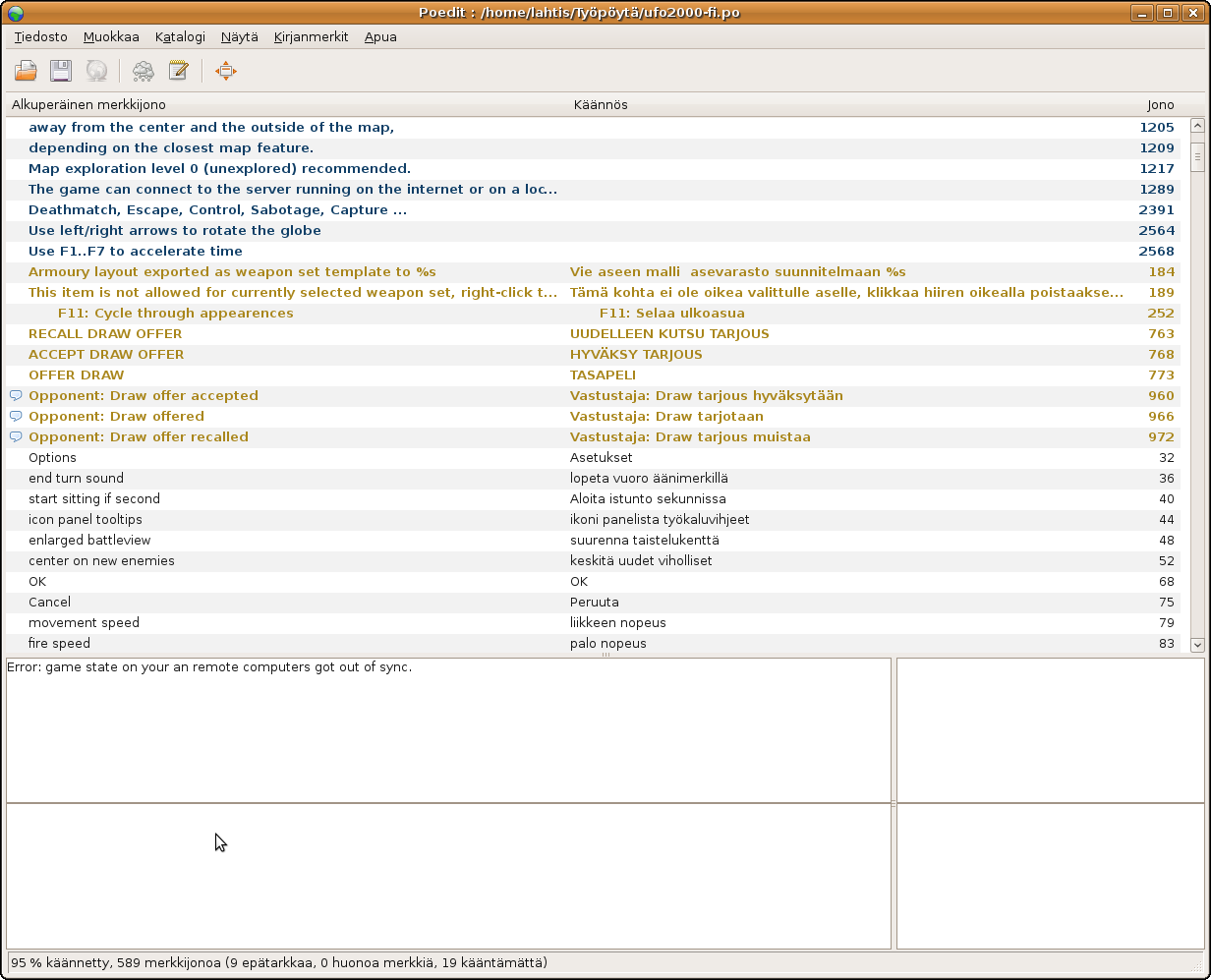Open the Katalogi menu

point(180,36)
